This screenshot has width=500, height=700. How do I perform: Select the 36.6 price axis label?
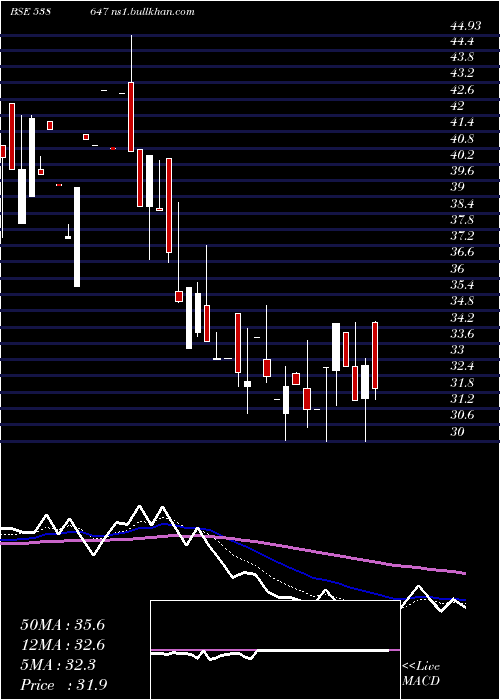click(x=462, y=252)
